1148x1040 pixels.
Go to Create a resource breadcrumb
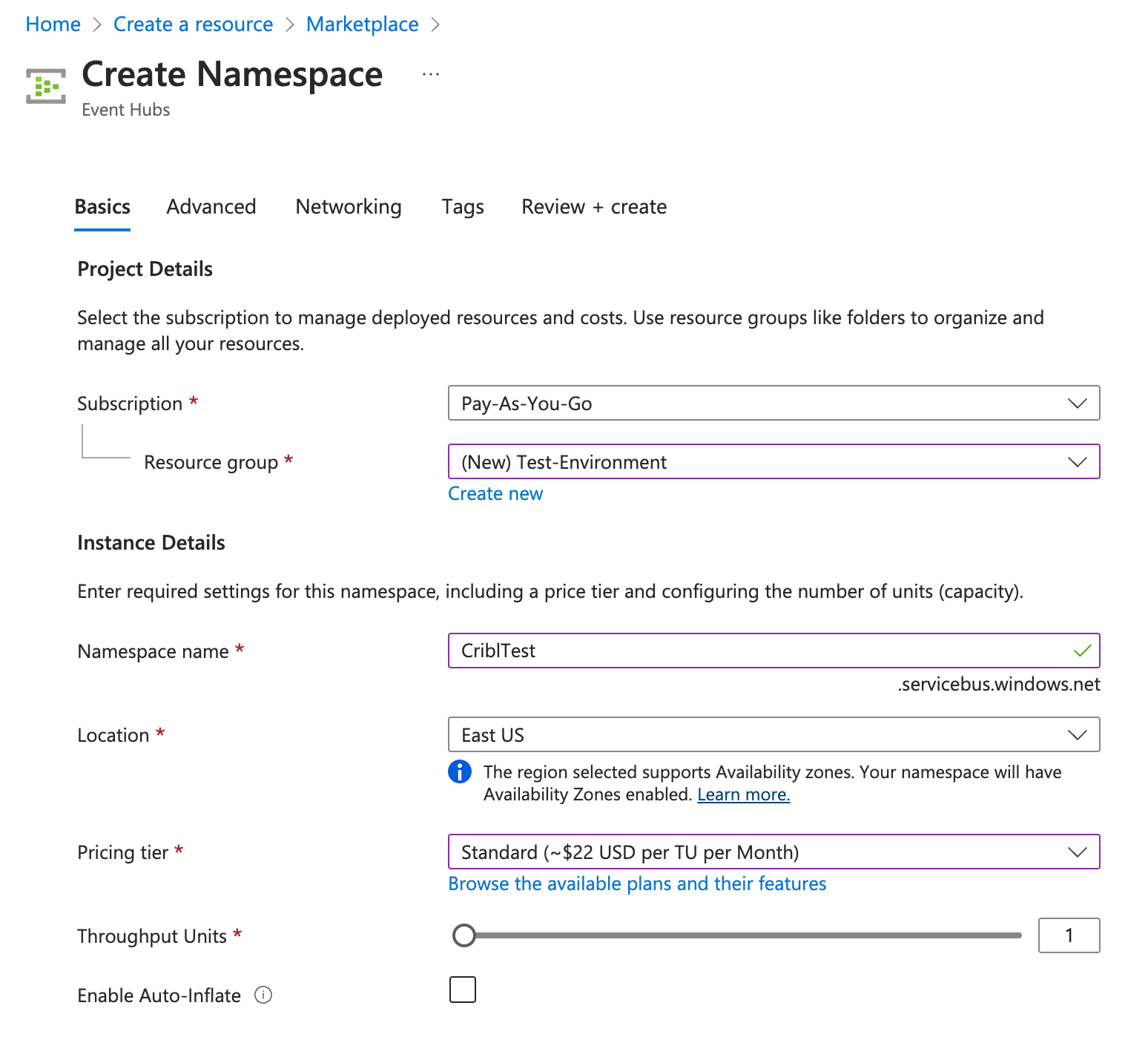pyautogui.click(x=193, y=24)
